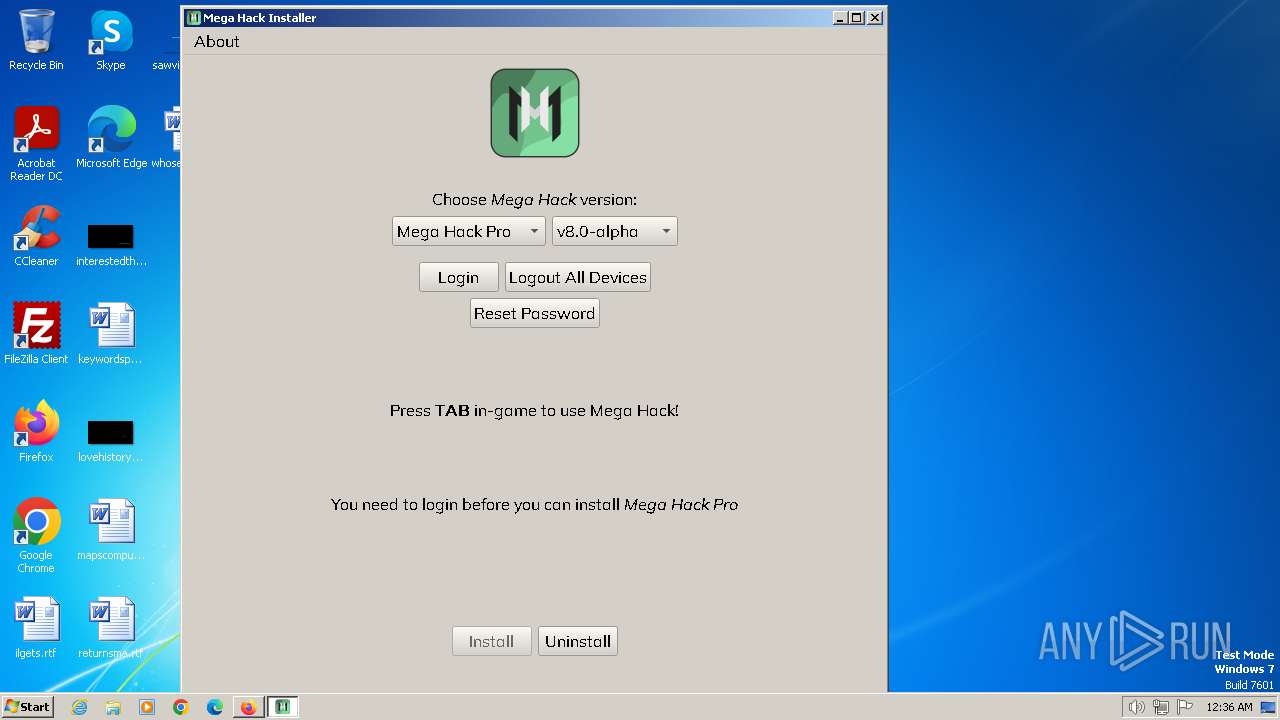
Task: Open Internet Explorer from taskbar
Action: tap(79, 707)
